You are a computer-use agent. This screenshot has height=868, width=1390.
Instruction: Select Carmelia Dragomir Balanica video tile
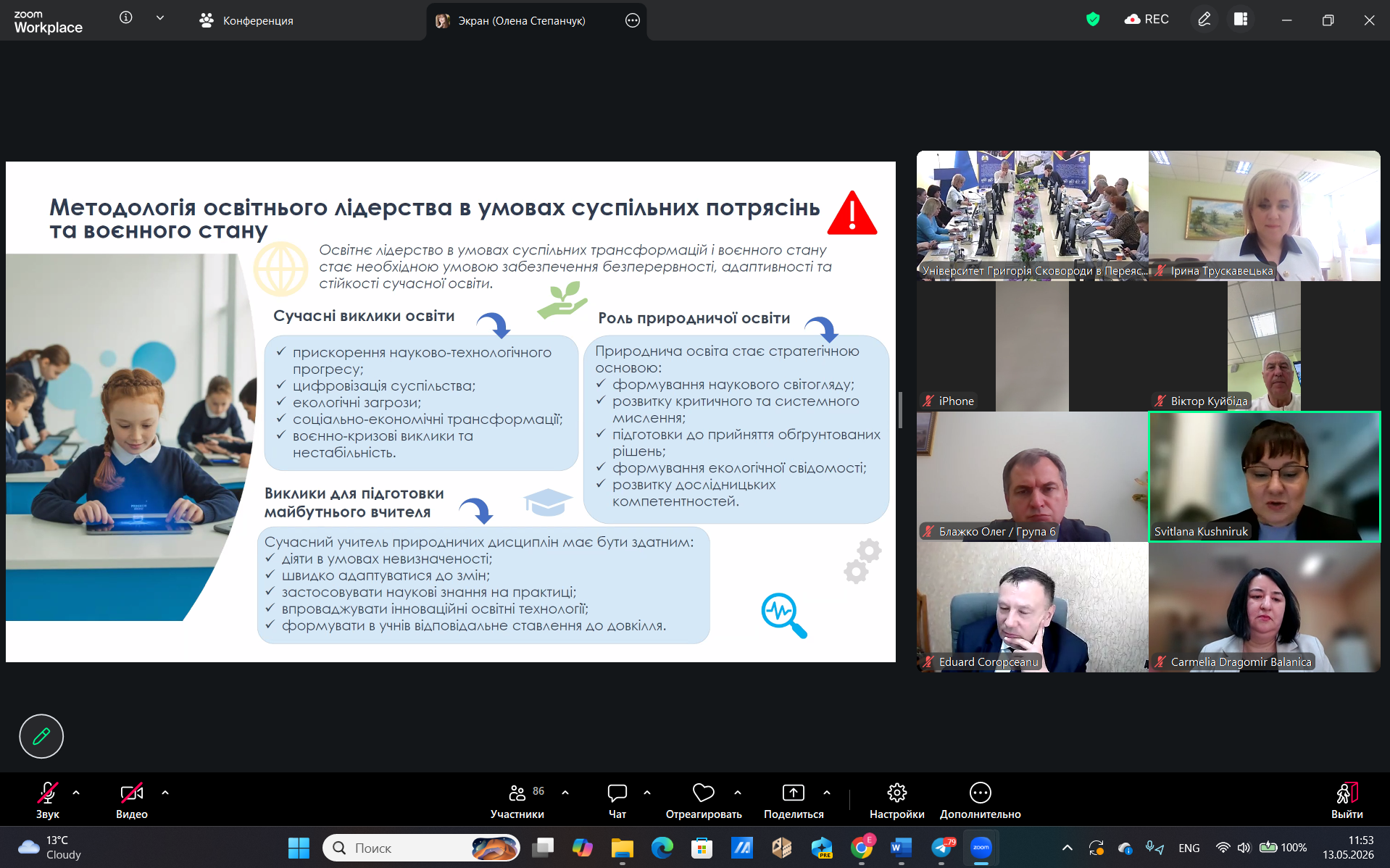[x=1265, y=607]
